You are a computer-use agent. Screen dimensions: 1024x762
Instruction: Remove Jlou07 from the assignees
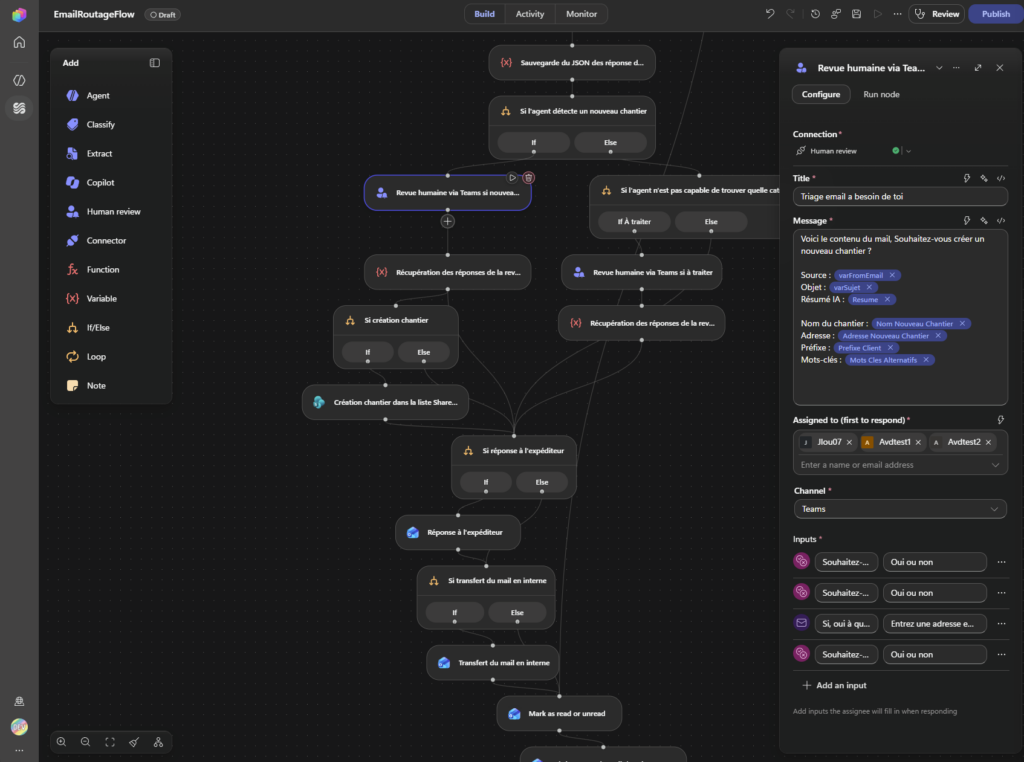849,442
